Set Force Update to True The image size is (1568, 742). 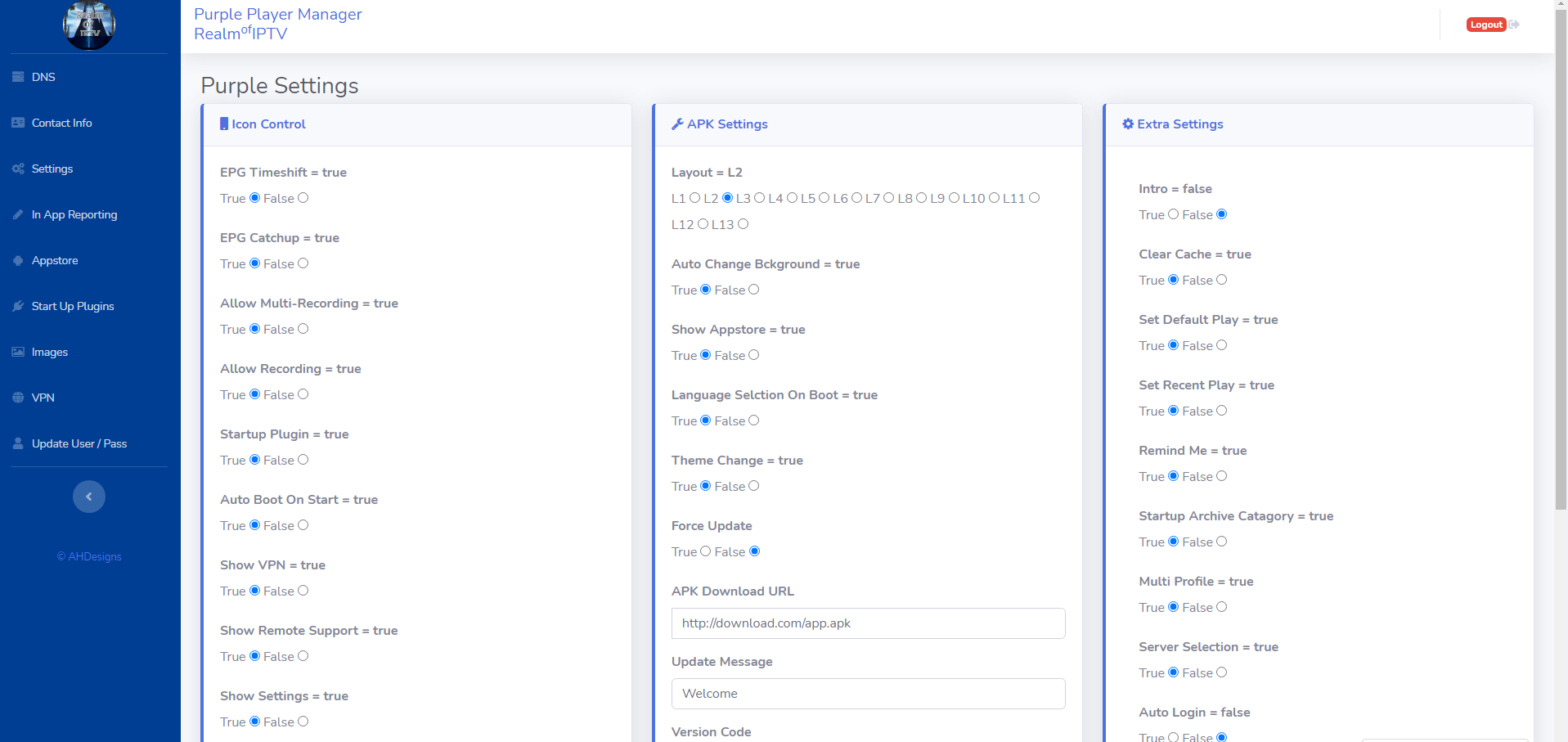706,551
